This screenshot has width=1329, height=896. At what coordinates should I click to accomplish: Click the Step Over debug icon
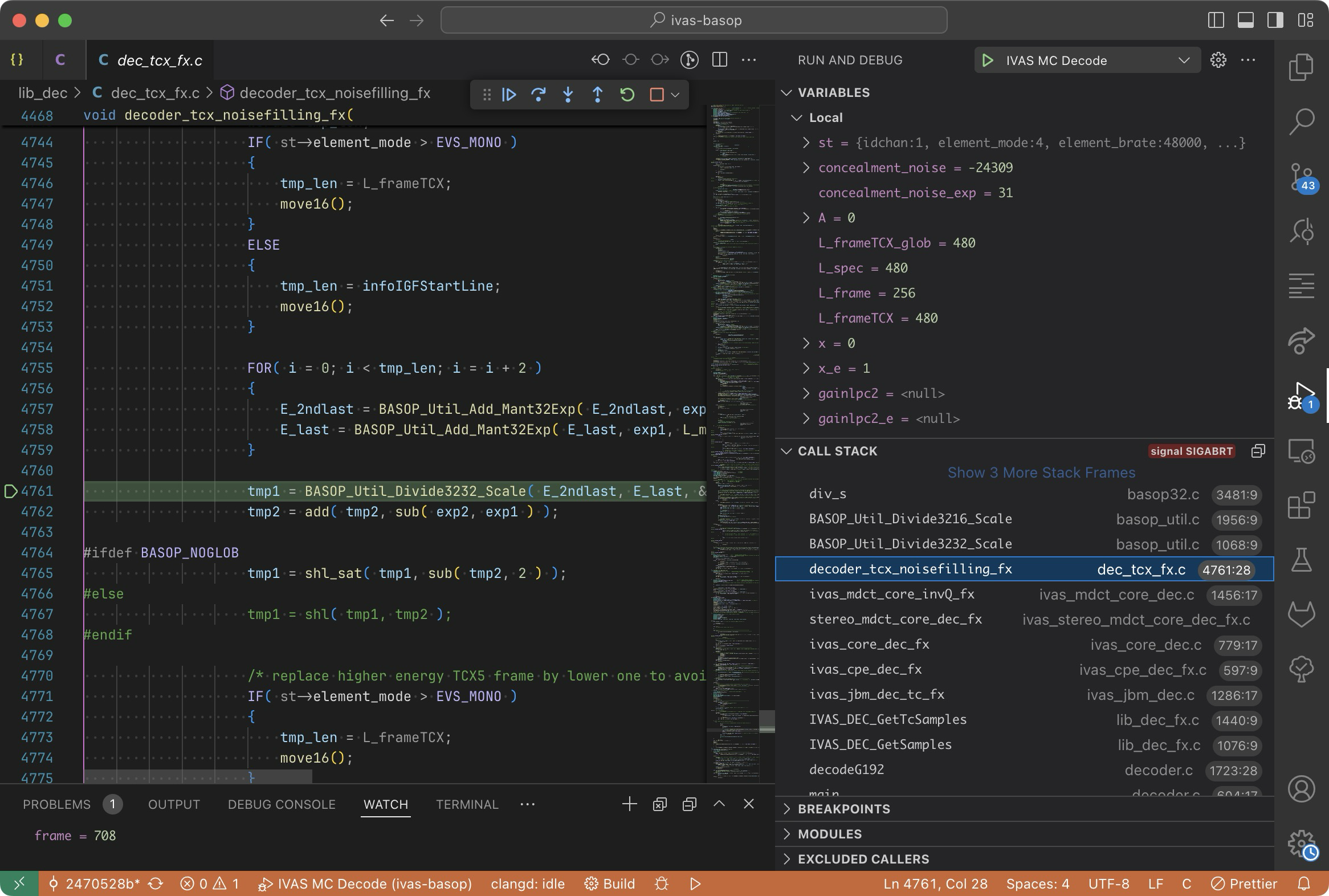tap(538, 94)
